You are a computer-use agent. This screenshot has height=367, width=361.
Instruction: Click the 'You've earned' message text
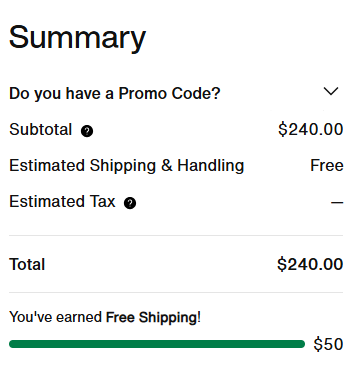(55, 317)
